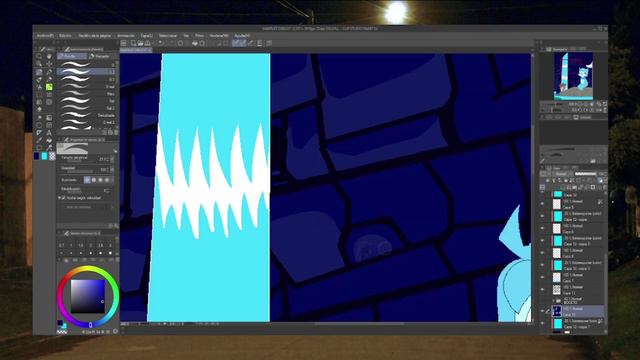Select the Zoom magnifier tool
The width and height of the screenshot is (640, 360).
[x=39, y=56]
